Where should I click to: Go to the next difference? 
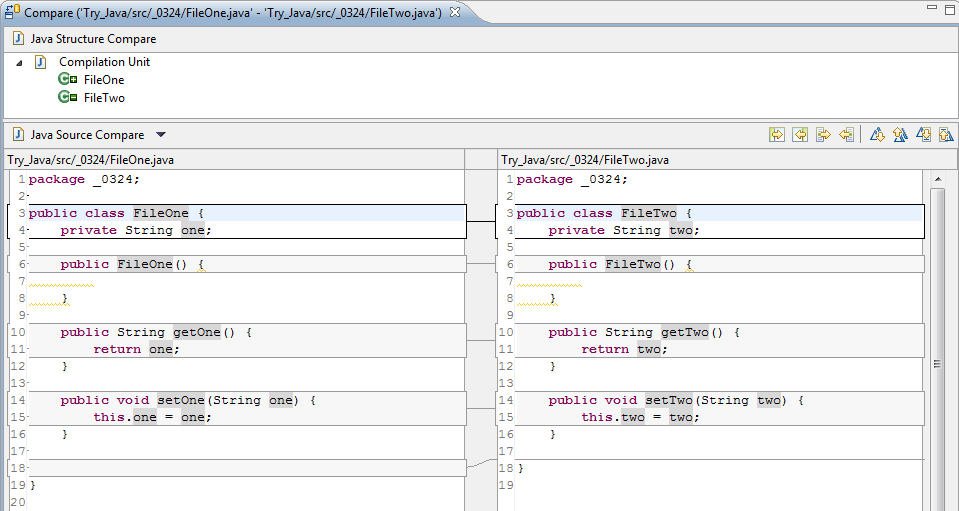(x=877, y=135)
